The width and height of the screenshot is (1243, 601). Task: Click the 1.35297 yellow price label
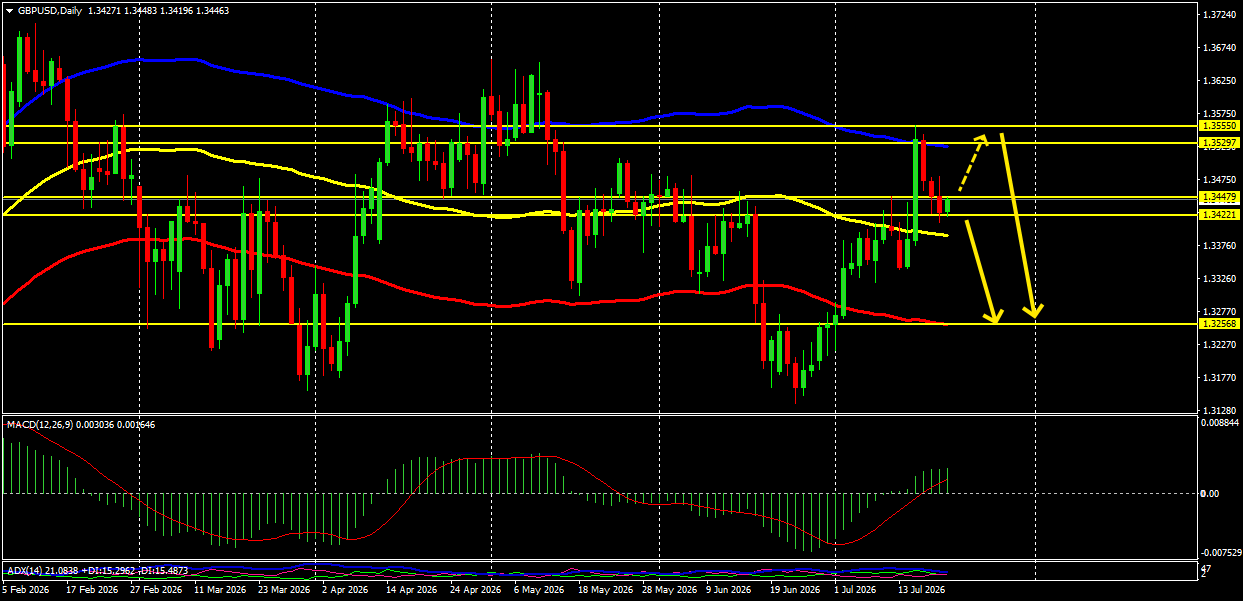coord(1219,143)
